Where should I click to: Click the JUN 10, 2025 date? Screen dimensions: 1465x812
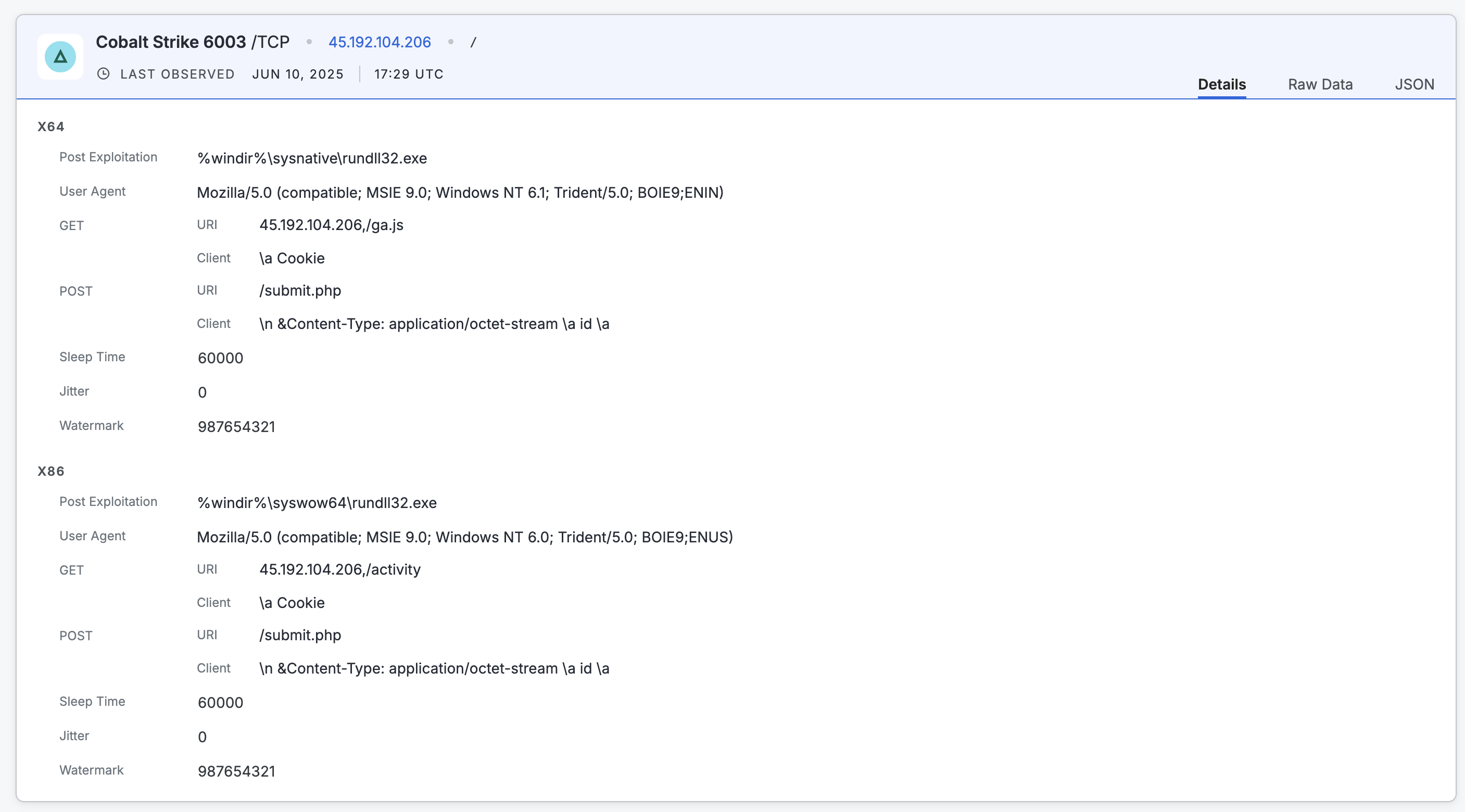point(298,74)
